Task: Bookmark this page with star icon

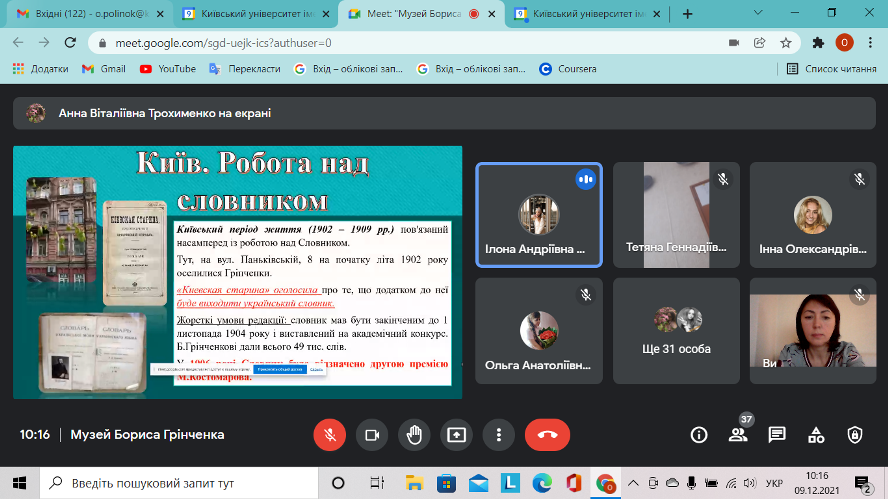Action: coord(785,42)
